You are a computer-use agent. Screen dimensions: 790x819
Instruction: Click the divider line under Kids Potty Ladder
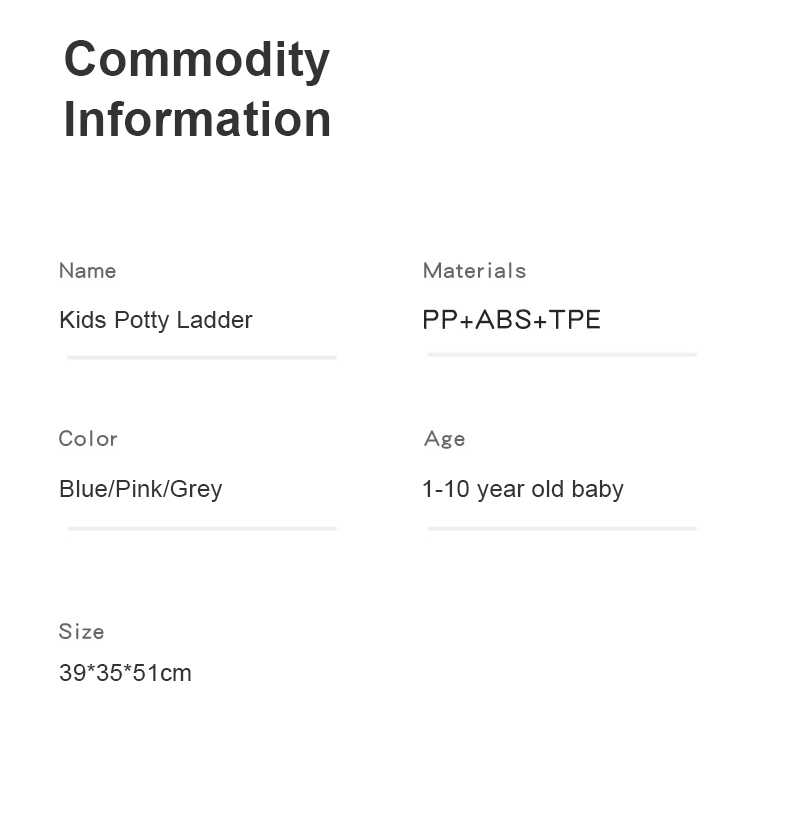(x=202, y=356)
